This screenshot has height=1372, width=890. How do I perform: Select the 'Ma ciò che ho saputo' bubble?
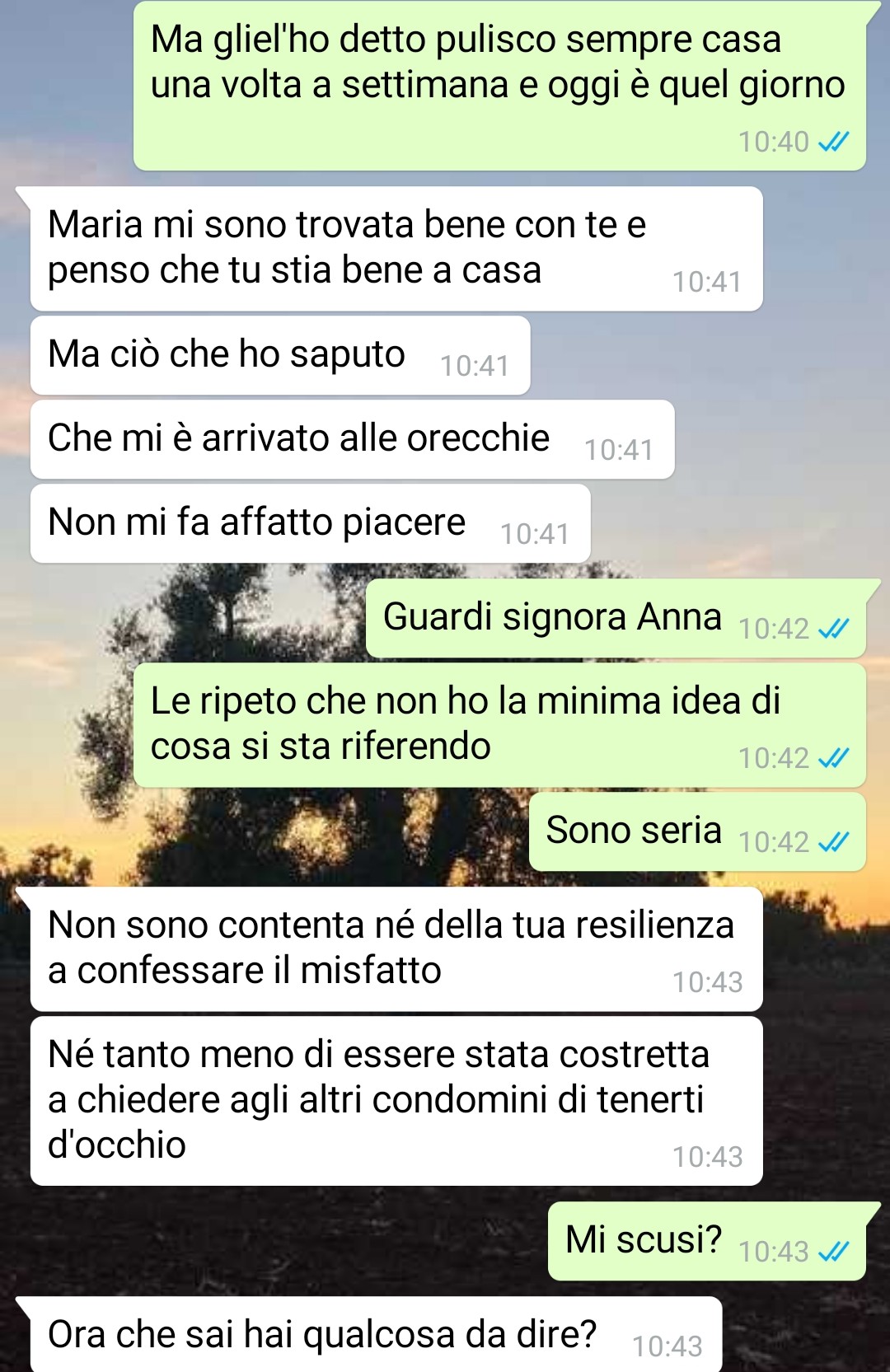tap(280, 355)
